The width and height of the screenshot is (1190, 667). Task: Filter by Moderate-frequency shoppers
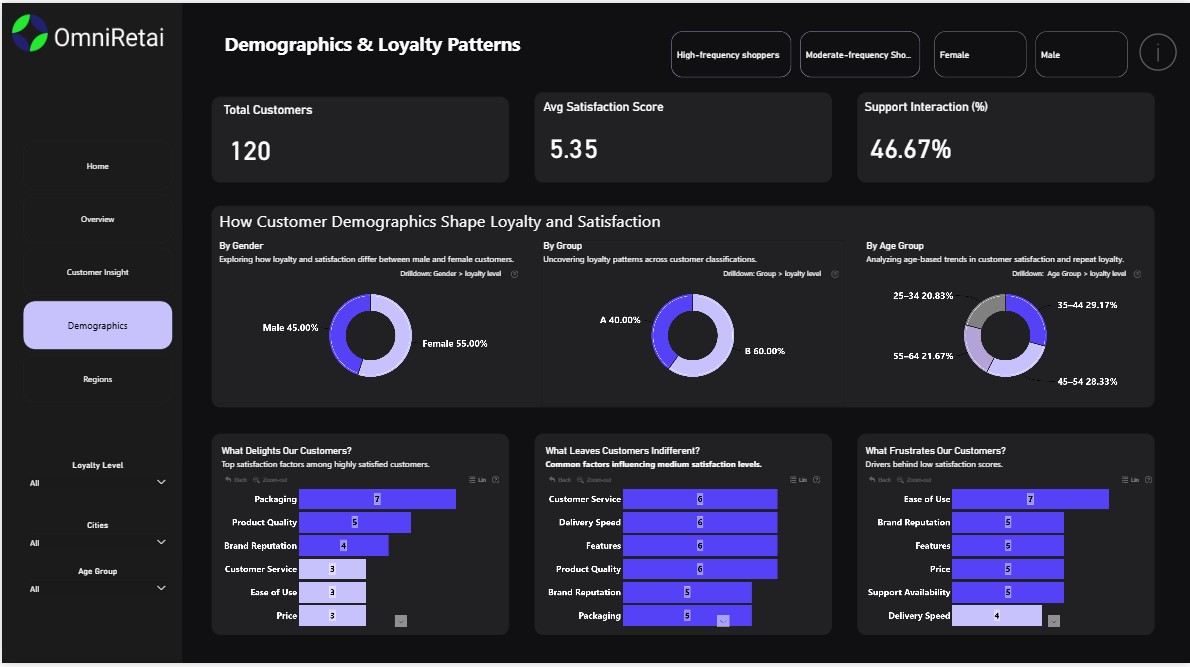pyautogui.click(x=859, y=55)
